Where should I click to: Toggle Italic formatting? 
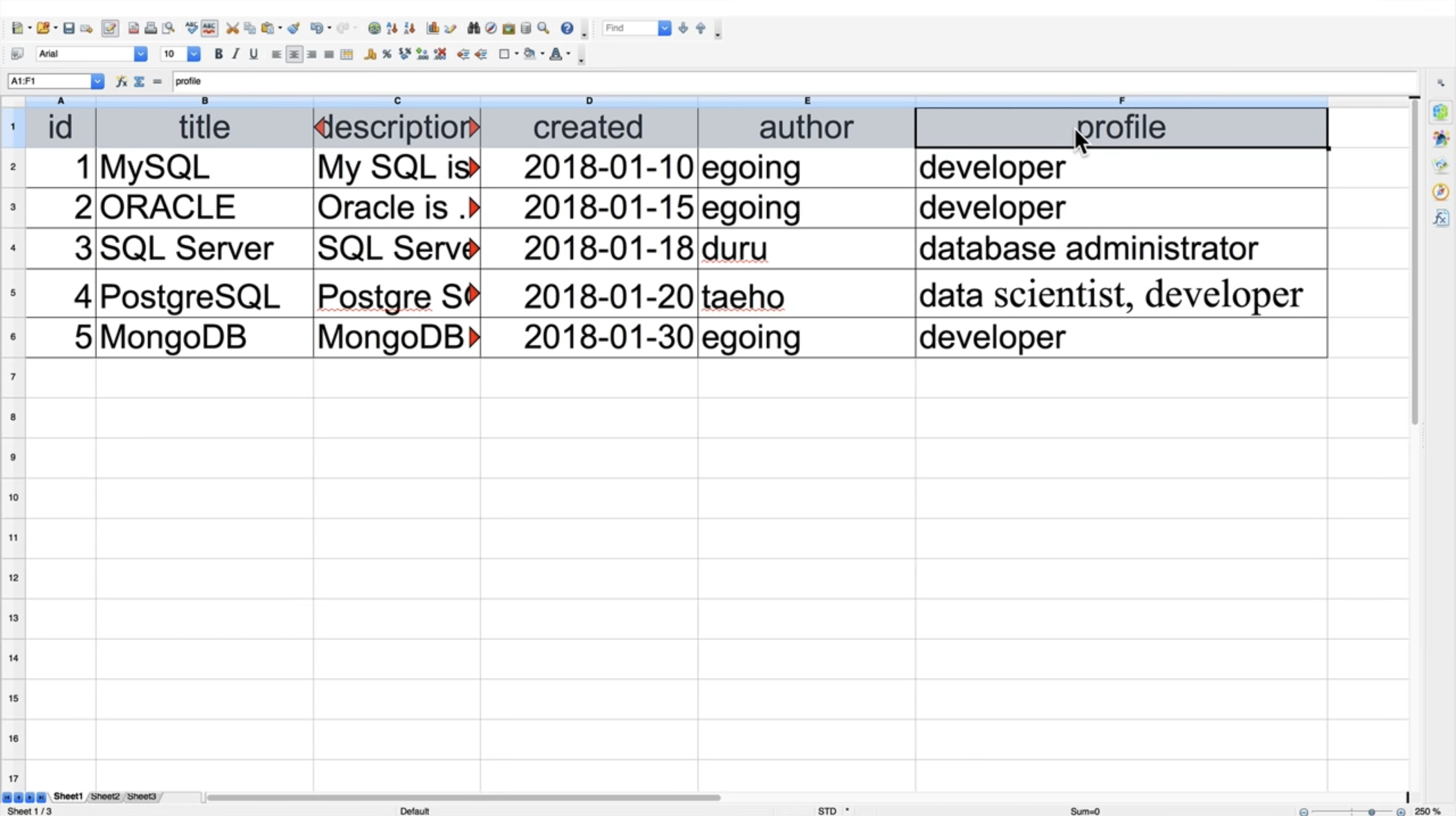[236, 54]
